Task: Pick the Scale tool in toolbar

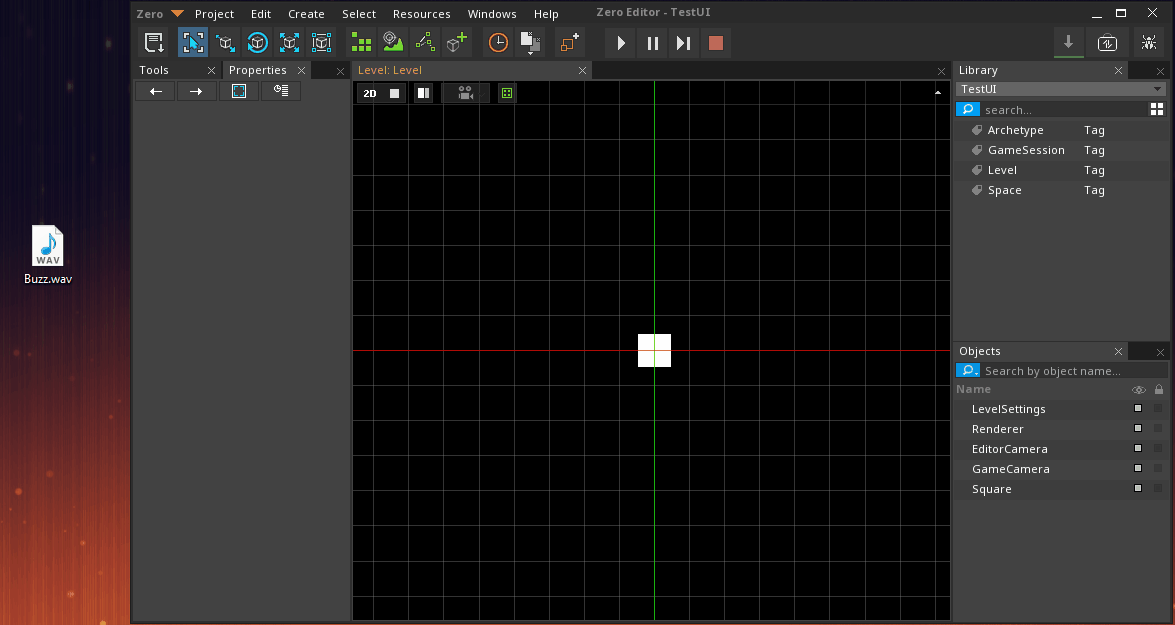Action: coord(289,43)
